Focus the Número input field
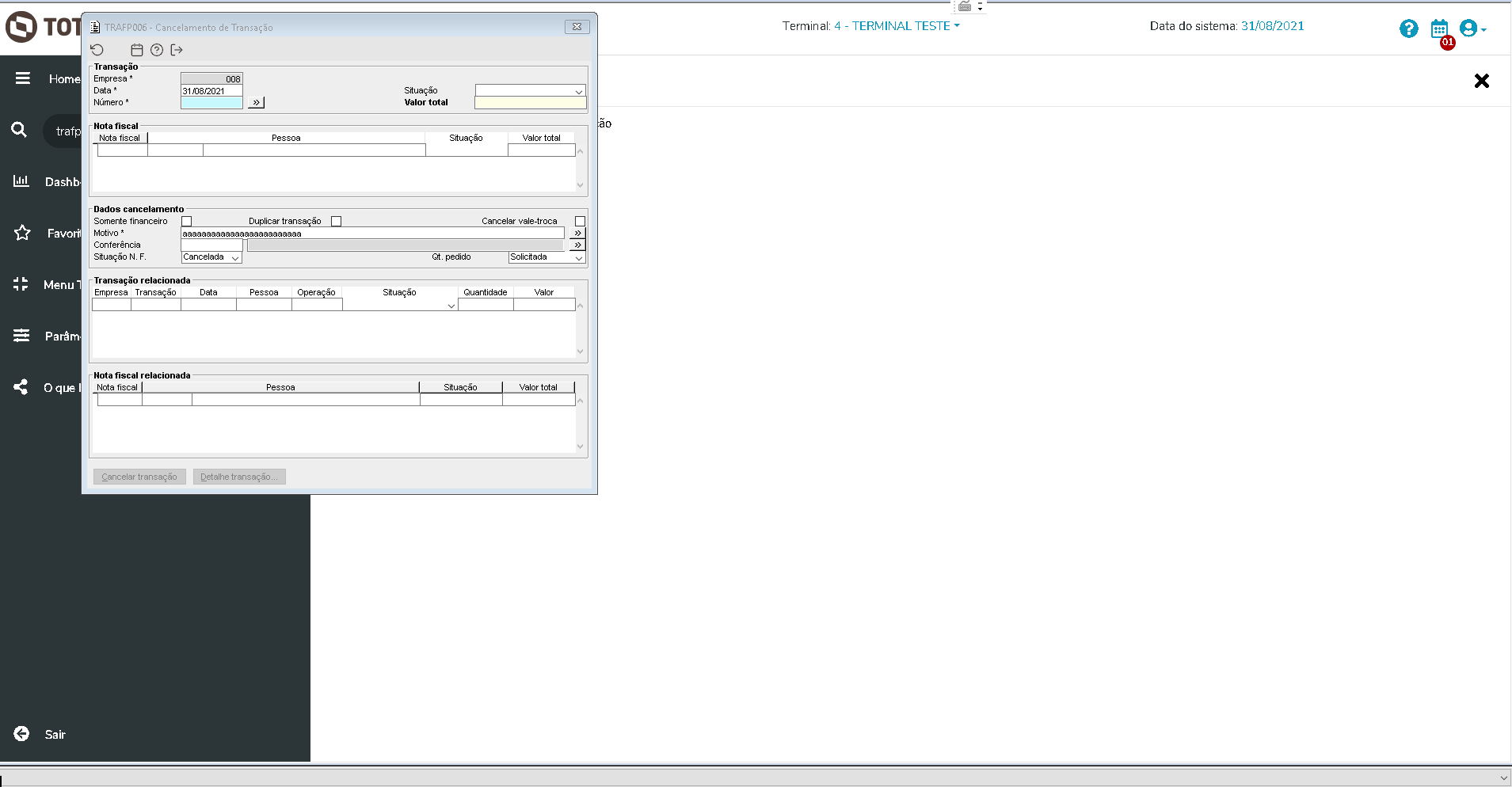 click(211, 103)
